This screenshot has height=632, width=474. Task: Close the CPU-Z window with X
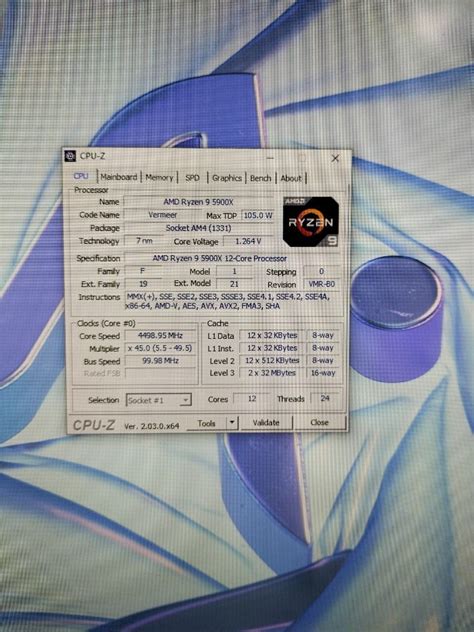pyautogui.click(x=335, y=158)
